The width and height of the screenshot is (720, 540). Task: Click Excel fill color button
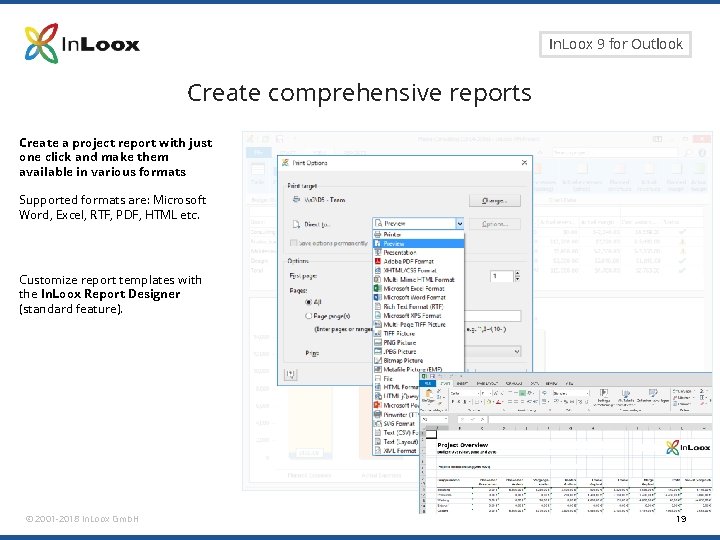click(x=489, y=402)
